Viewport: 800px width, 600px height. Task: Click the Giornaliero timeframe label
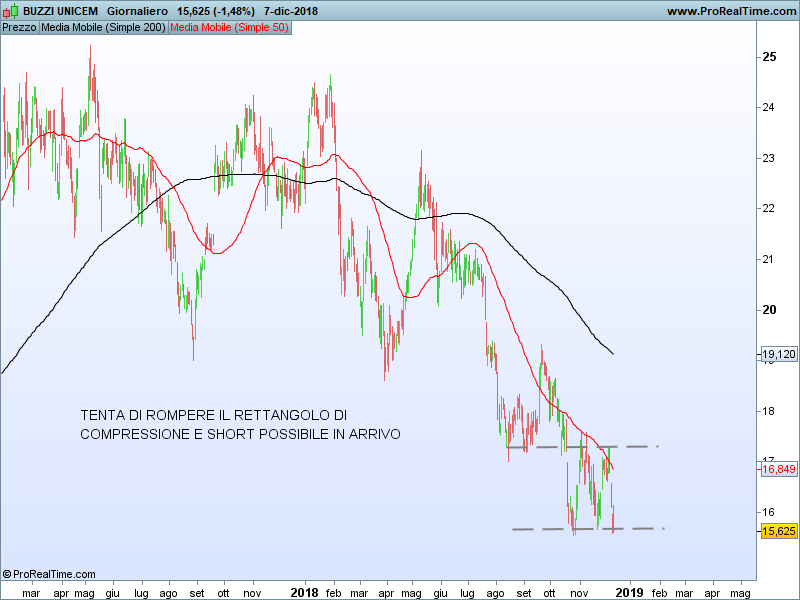[x=137, y=11]
